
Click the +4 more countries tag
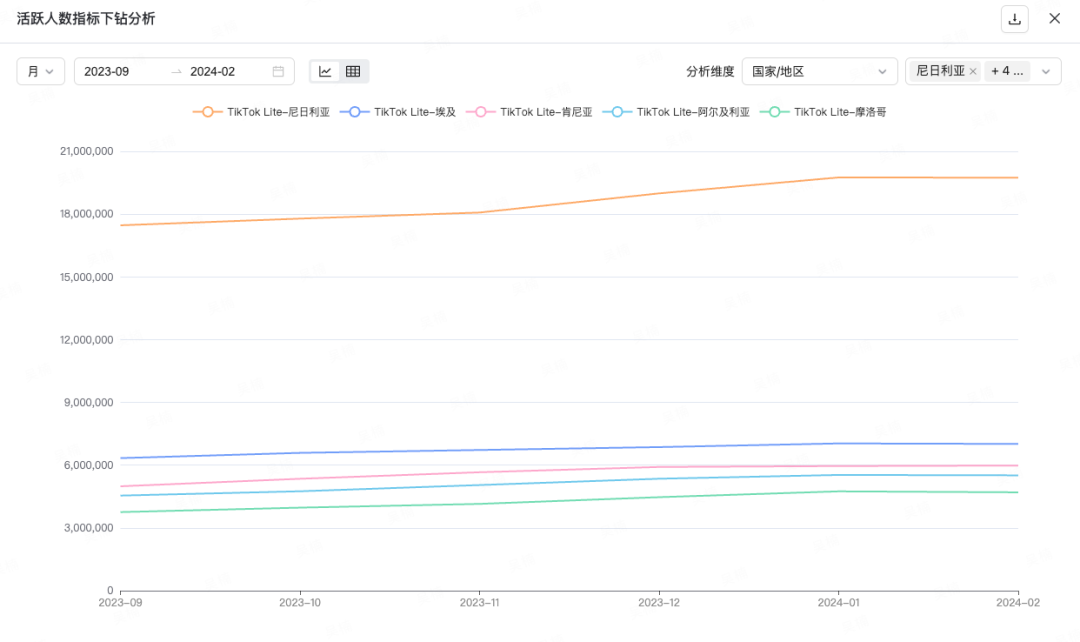click(1007, 72)
